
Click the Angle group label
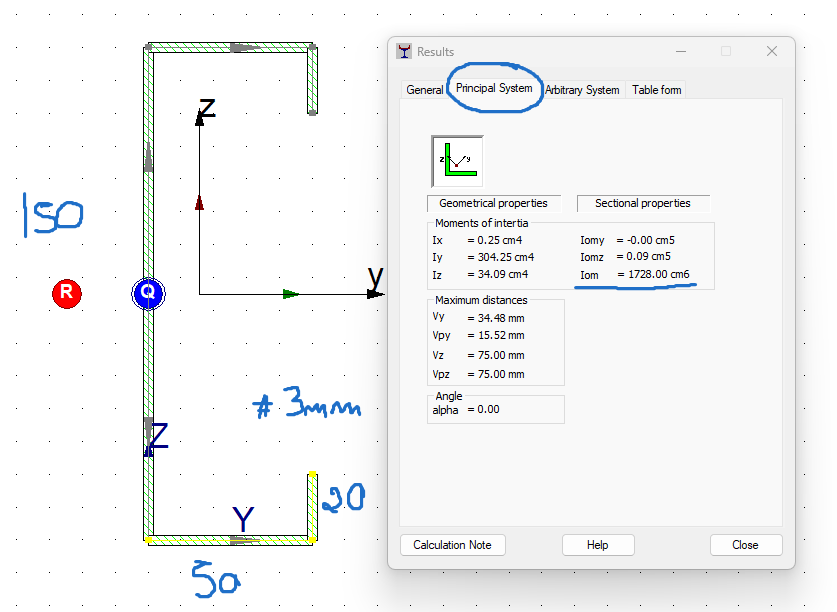[449, 396]
